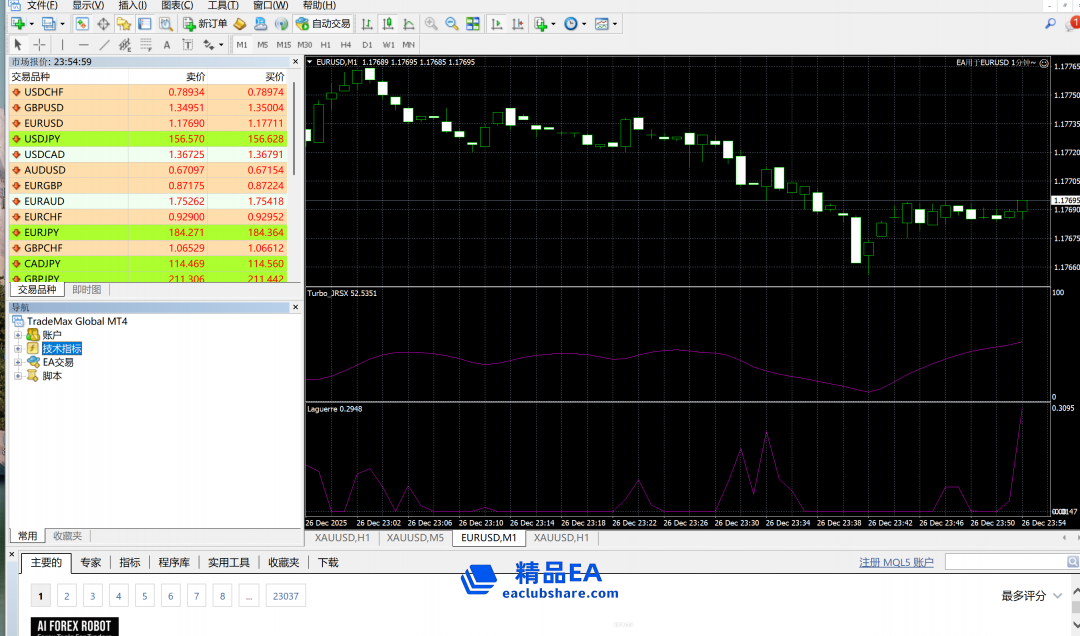Enable the M15 timeframe button
Image resolution: width=1080 pixels, height=636 pixels.
tap(284, 44)
